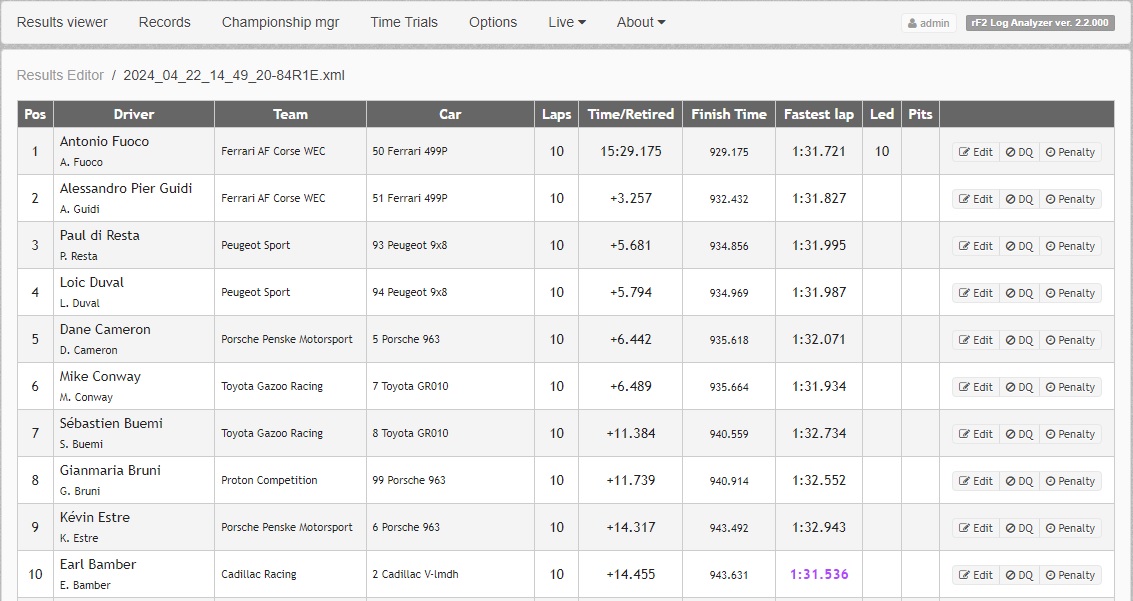
Task: Click the Time/Retired column header
Action: pos(631,114)
